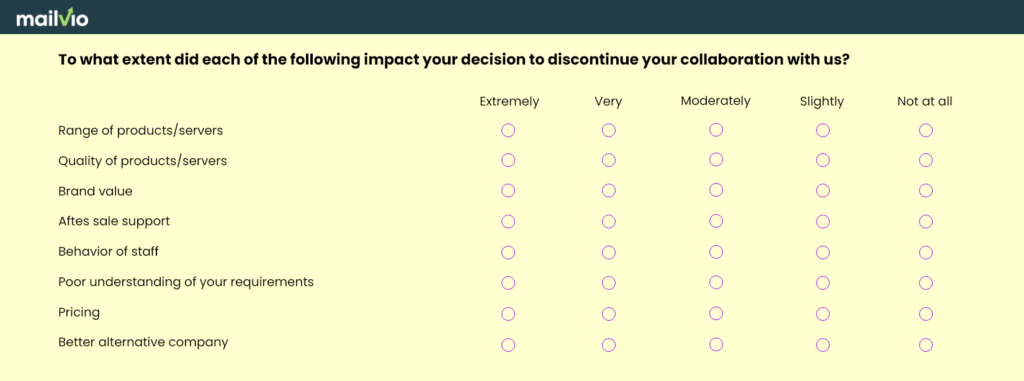Mark Moderately for Better alternative company
The height and width of the screenshot is (381, 1024).
pyautogui.click(x=716, y=343)
